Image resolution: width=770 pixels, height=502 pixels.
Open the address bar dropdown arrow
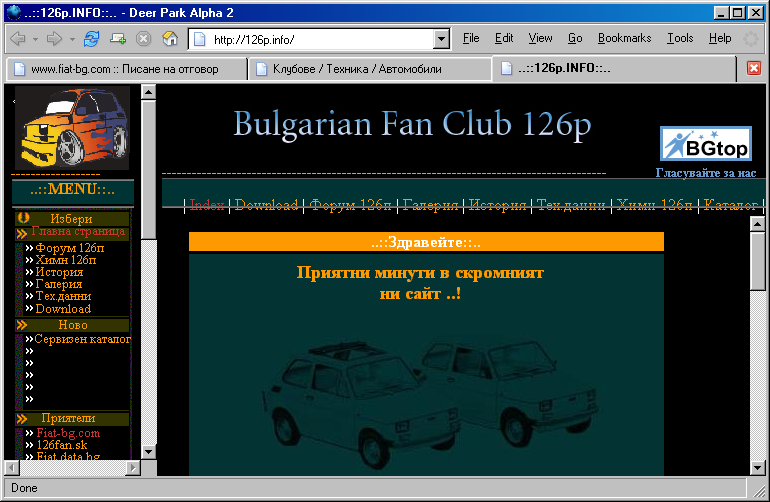[x=441, y=39]
